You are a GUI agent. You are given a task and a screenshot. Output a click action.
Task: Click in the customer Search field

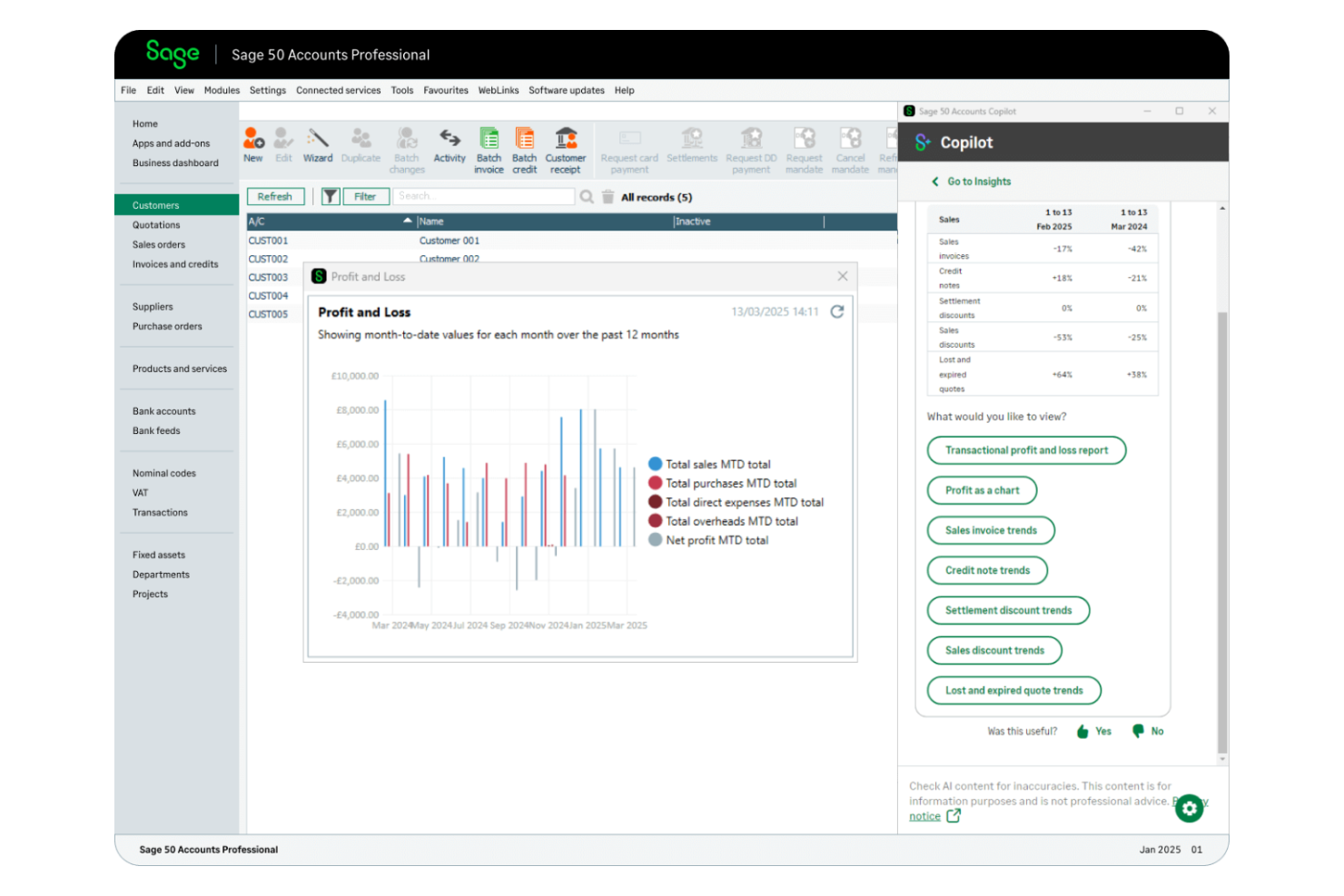click(484, 196)
